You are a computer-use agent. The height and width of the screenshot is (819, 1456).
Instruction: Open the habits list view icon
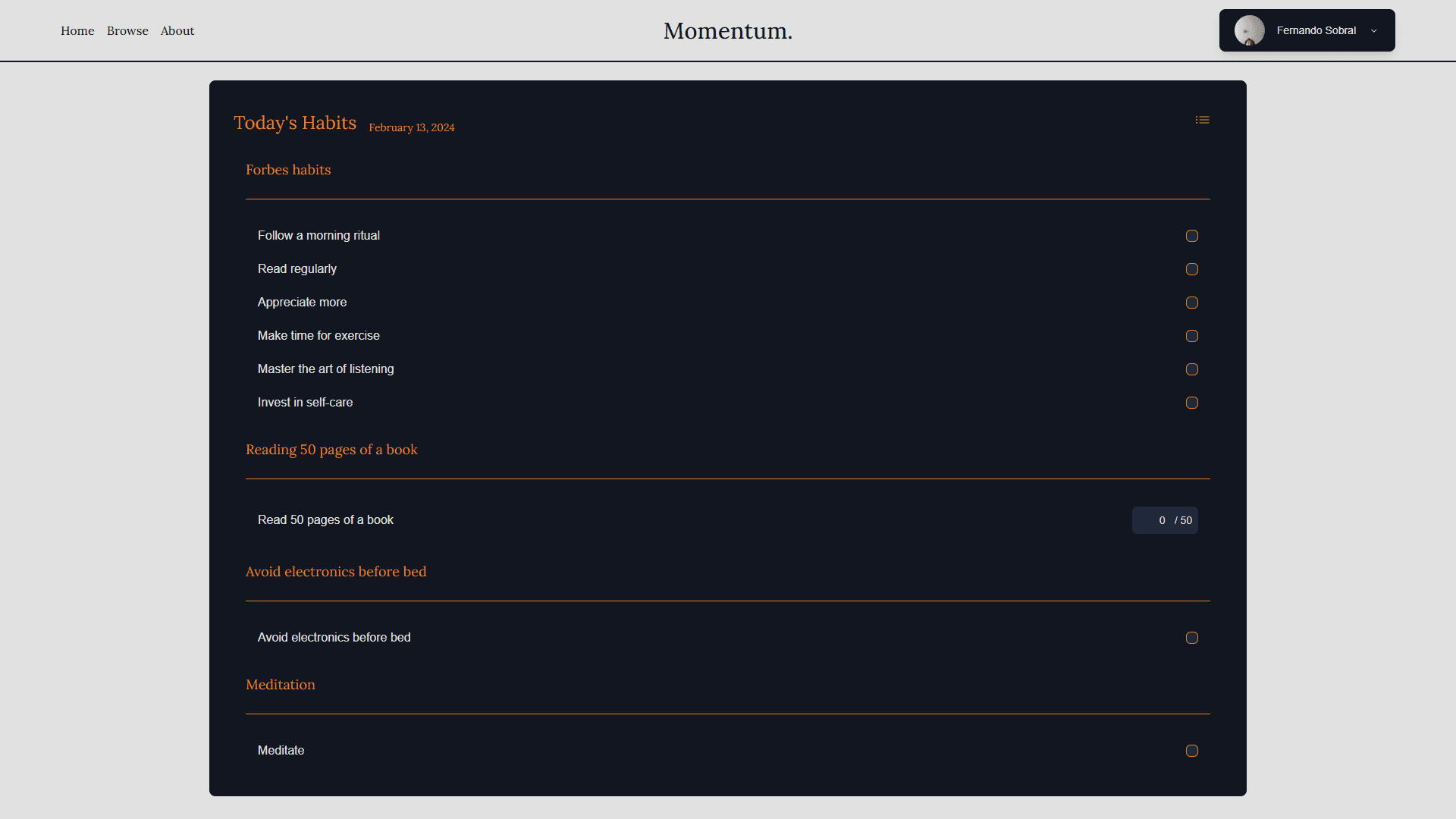[1202, 121]
